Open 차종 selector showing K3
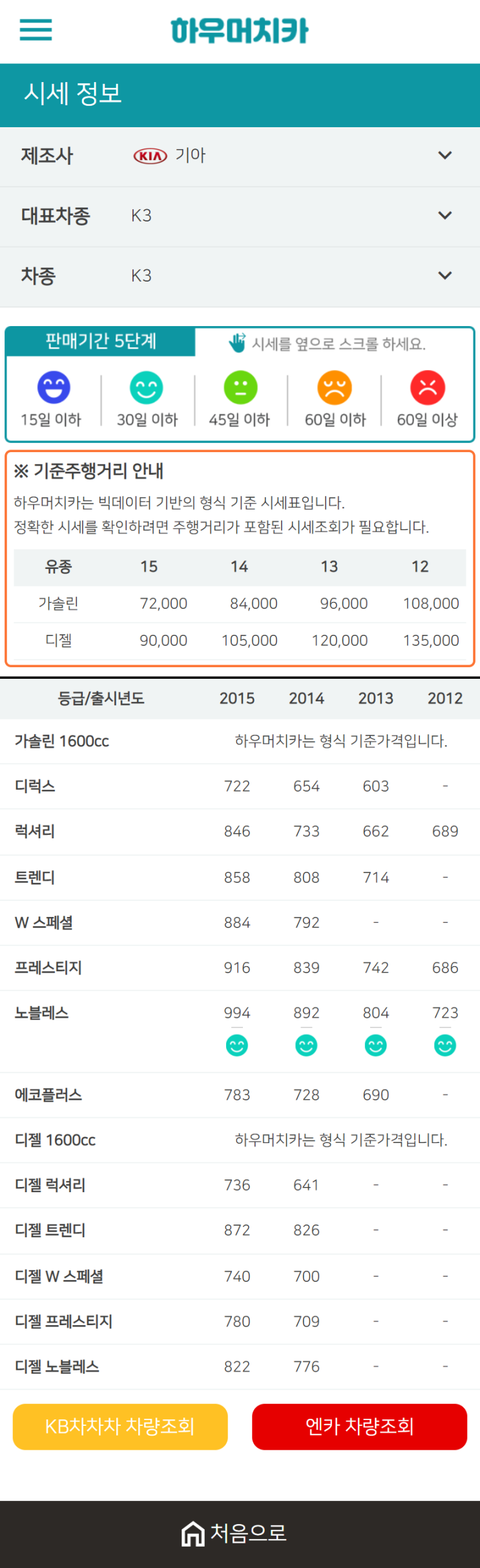 (240, 276)
